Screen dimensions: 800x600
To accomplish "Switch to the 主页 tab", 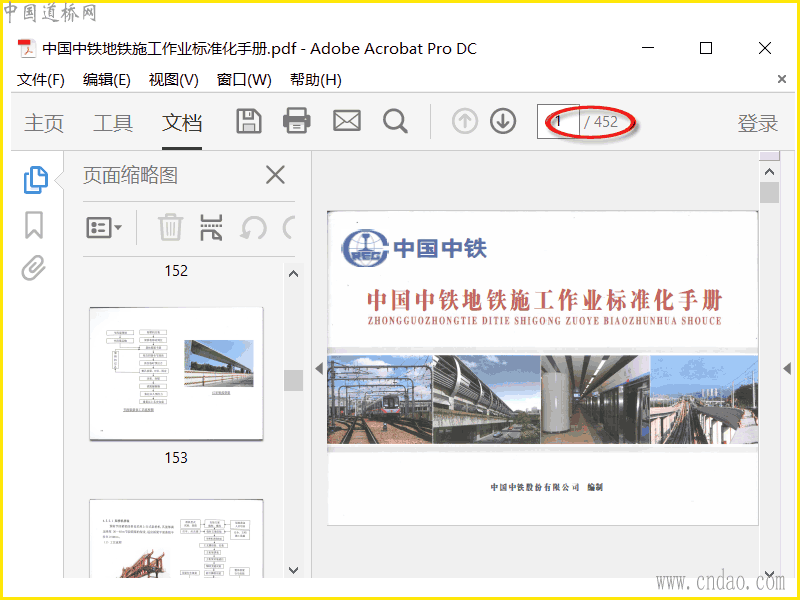I will tap(44, 123).
